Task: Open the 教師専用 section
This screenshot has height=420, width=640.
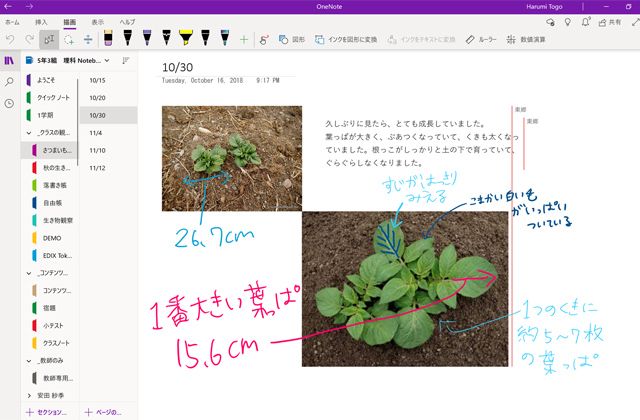Action: pos(49,378)
